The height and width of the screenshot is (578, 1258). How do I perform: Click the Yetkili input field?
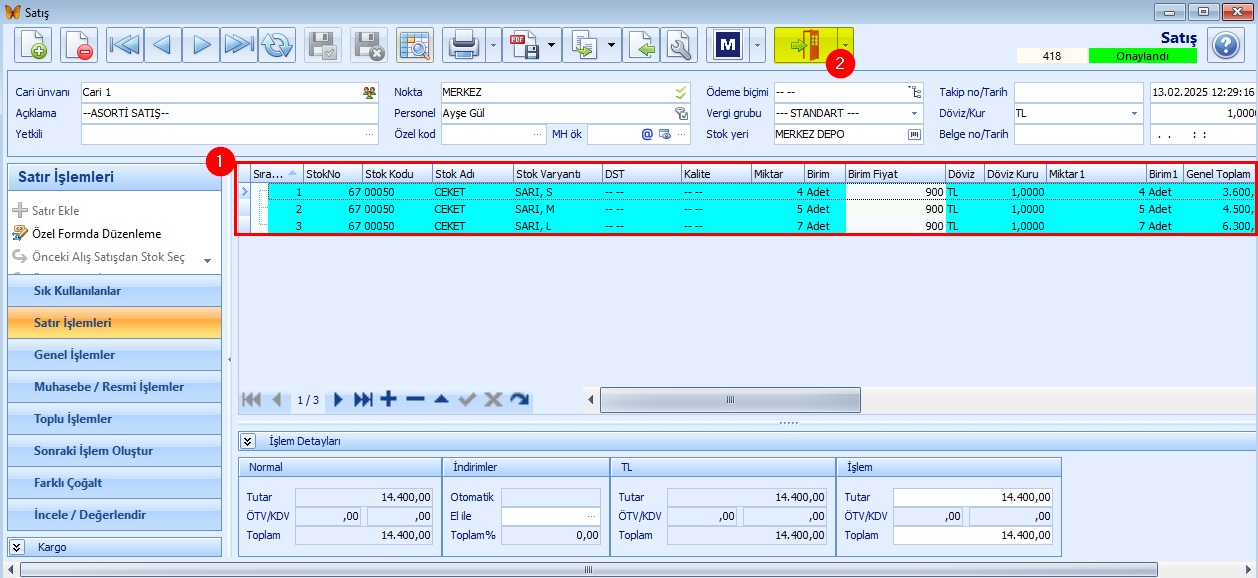[230, 133]
